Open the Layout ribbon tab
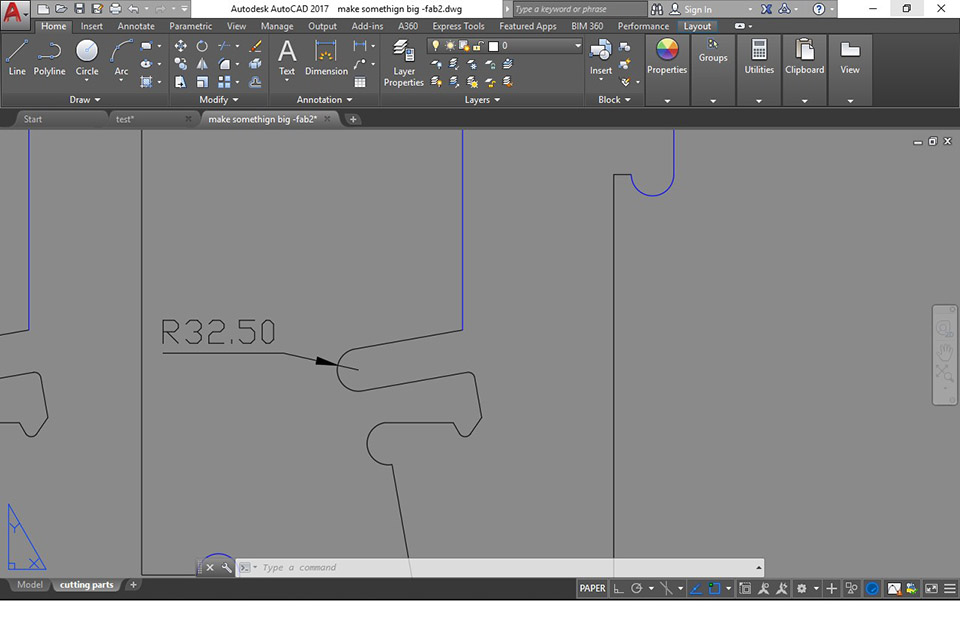 (697, 26)
